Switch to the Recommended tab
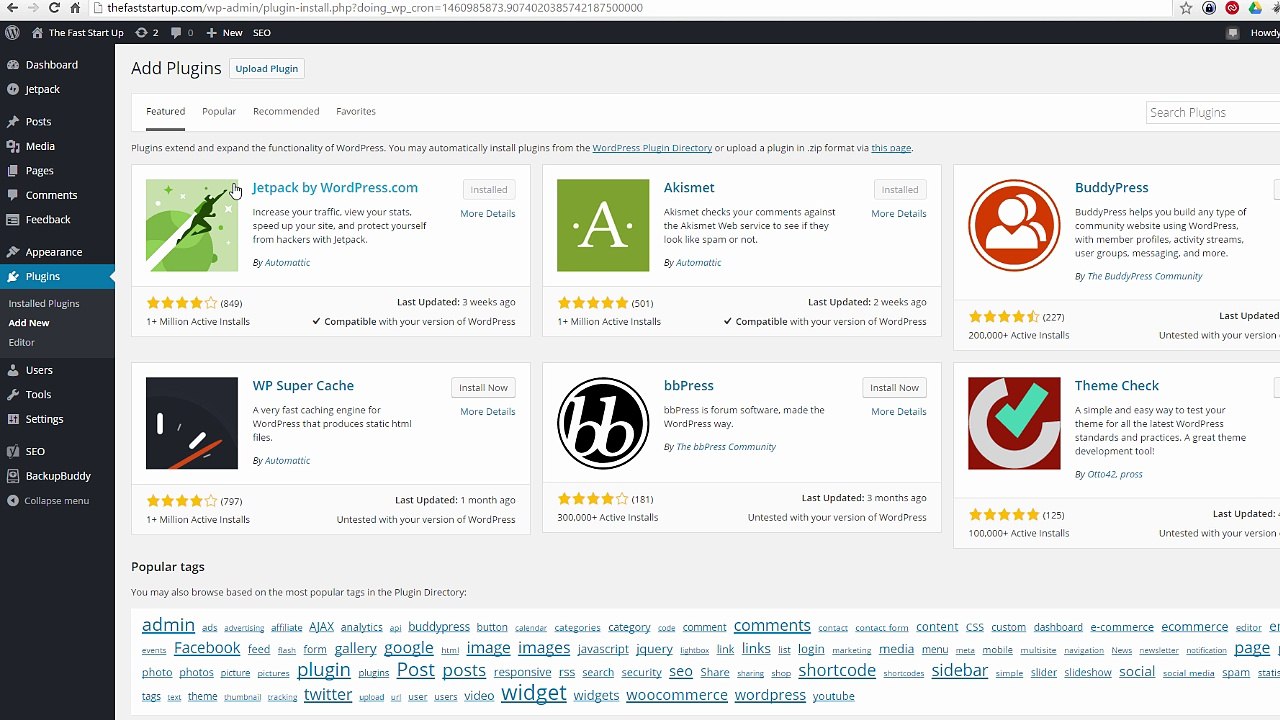Screen dimensions: 1280x720 [286, 111]
